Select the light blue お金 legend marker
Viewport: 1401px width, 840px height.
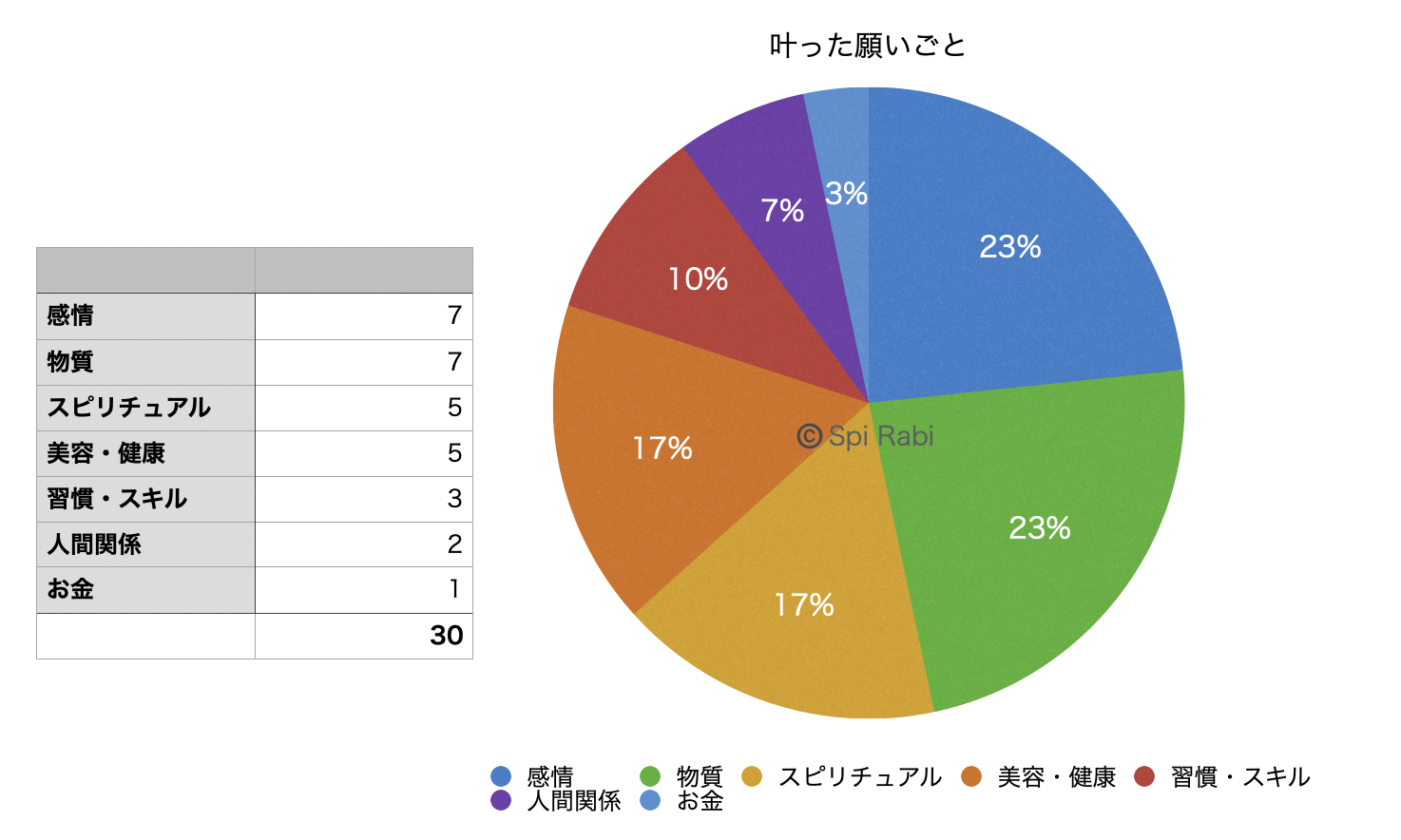pyautogui.click(x=650, y=800)
